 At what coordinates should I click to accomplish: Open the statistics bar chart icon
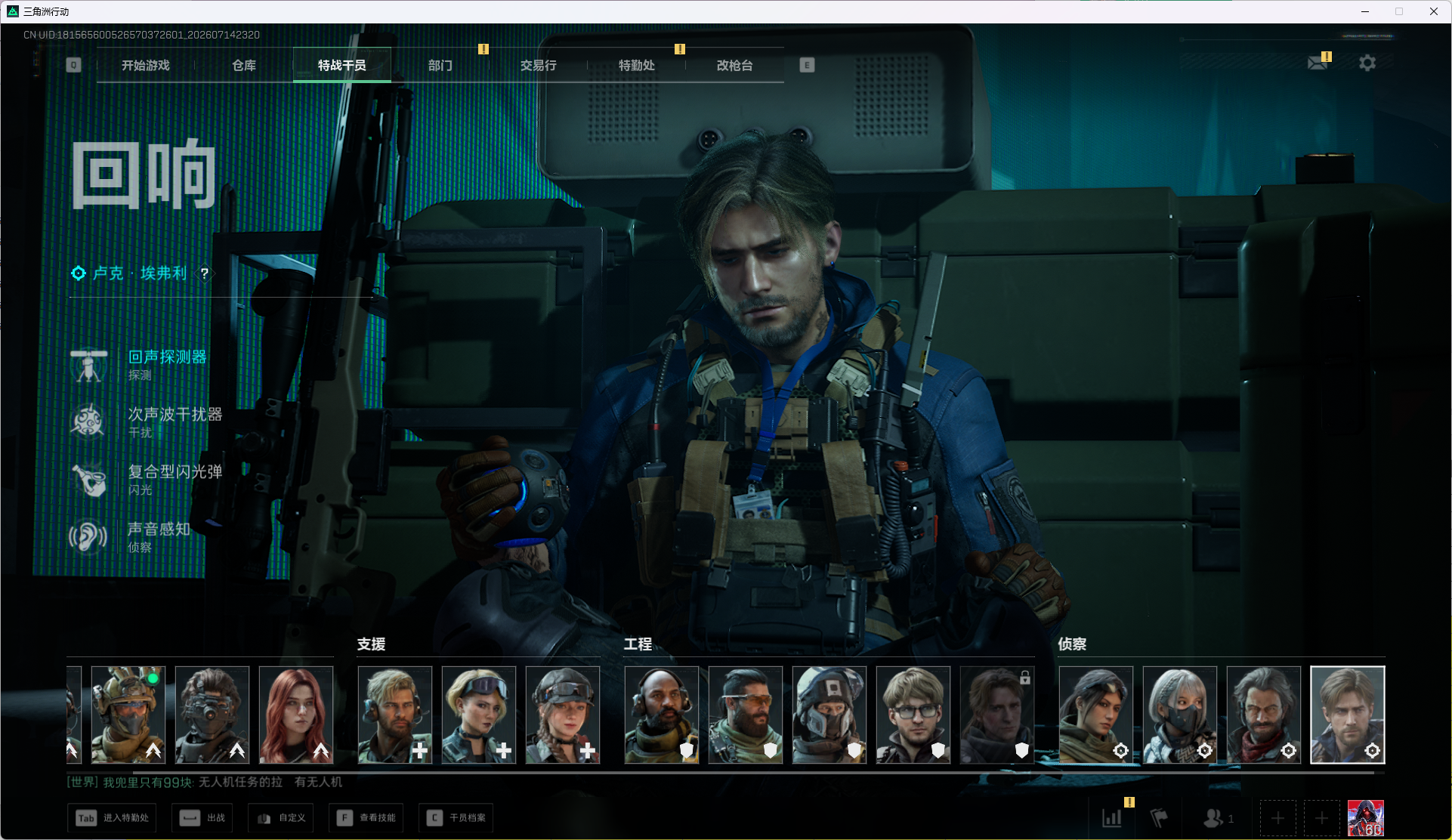1112,818
